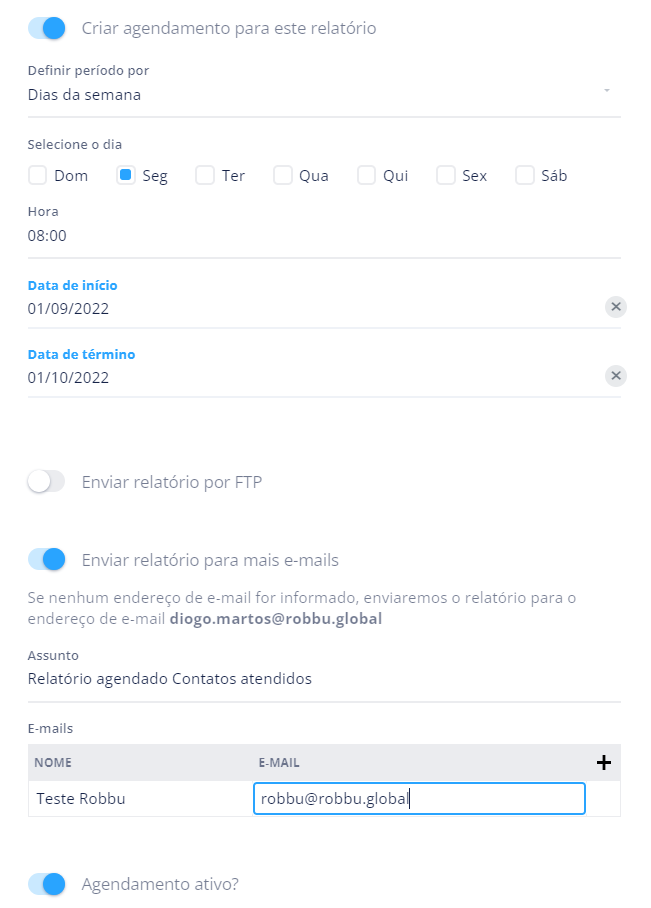Add a new e-mail row with plus icon
651x908 pixels.
pos(603,763)
